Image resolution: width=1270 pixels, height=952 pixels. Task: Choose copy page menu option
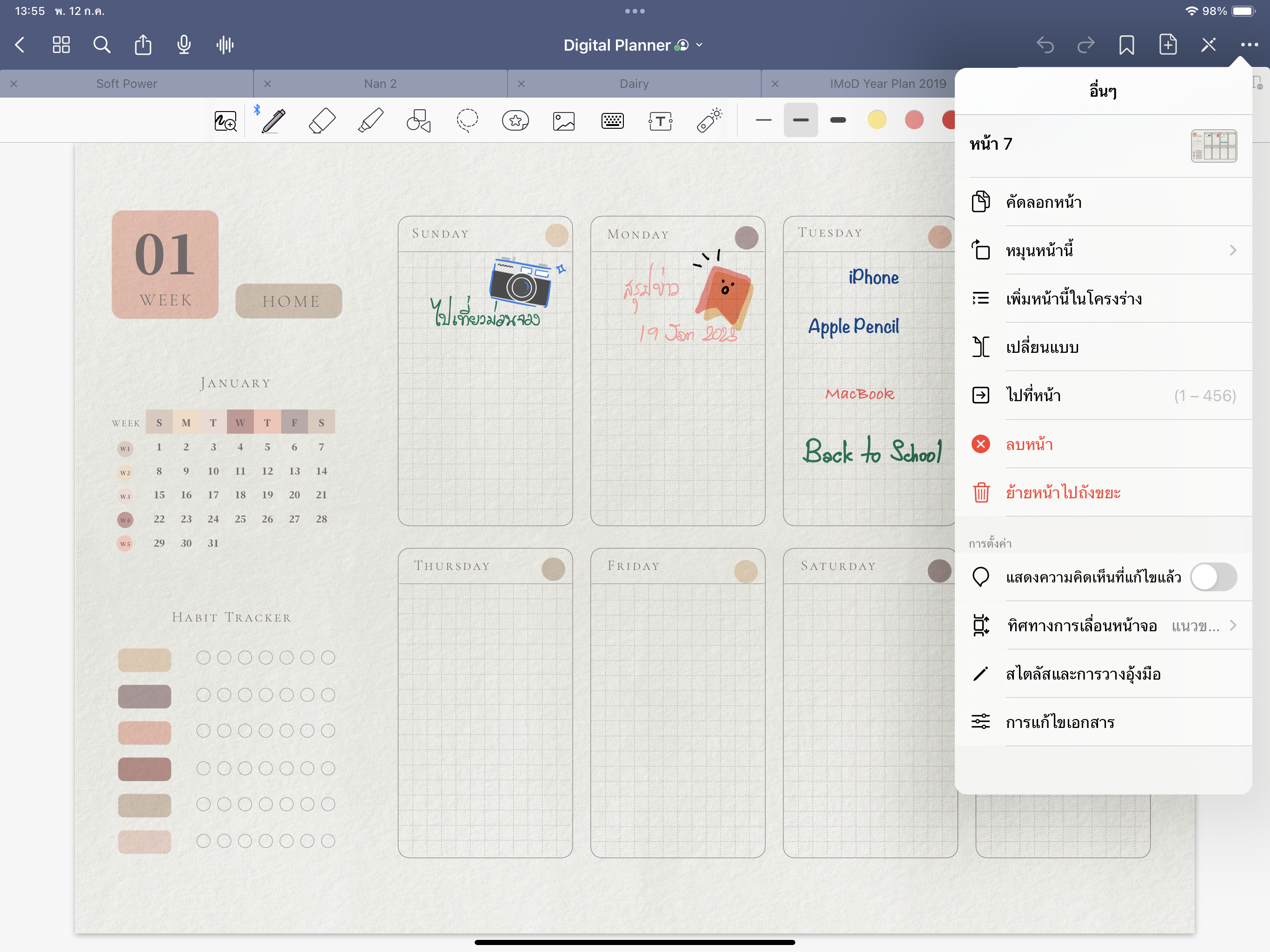pos(1044,202)
